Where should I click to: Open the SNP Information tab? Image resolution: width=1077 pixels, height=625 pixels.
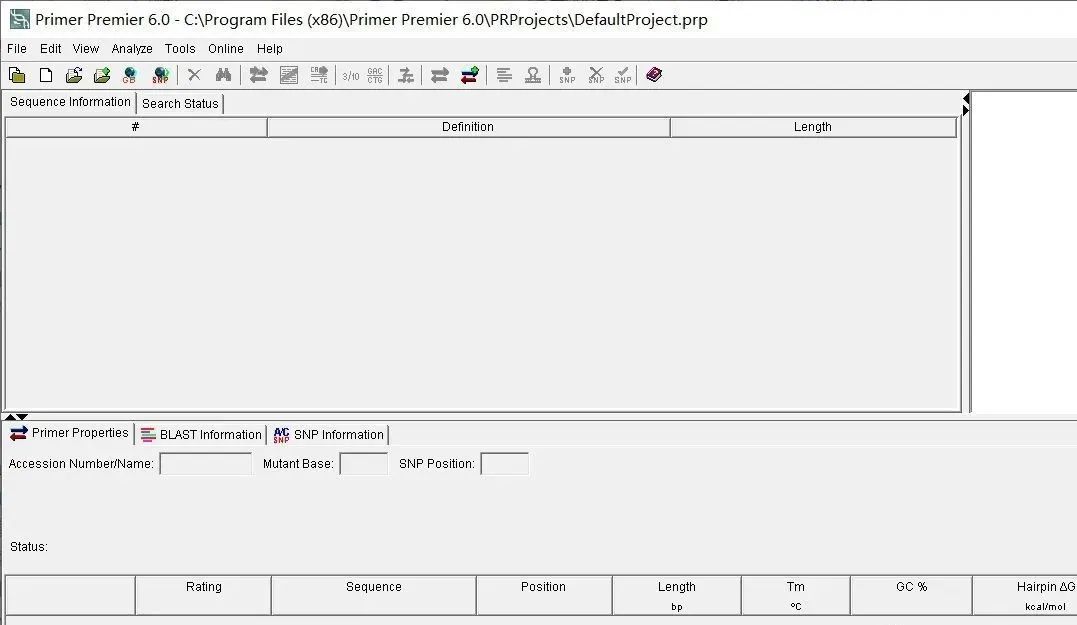pyautogui.click(x=328, y=435)
